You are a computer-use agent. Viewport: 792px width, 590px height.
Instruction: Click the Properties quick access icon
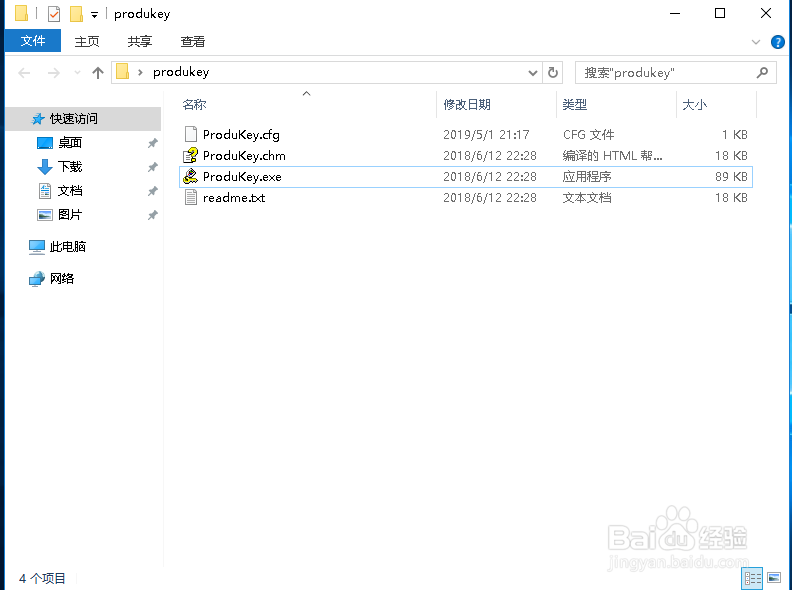(x=54, y=14)
